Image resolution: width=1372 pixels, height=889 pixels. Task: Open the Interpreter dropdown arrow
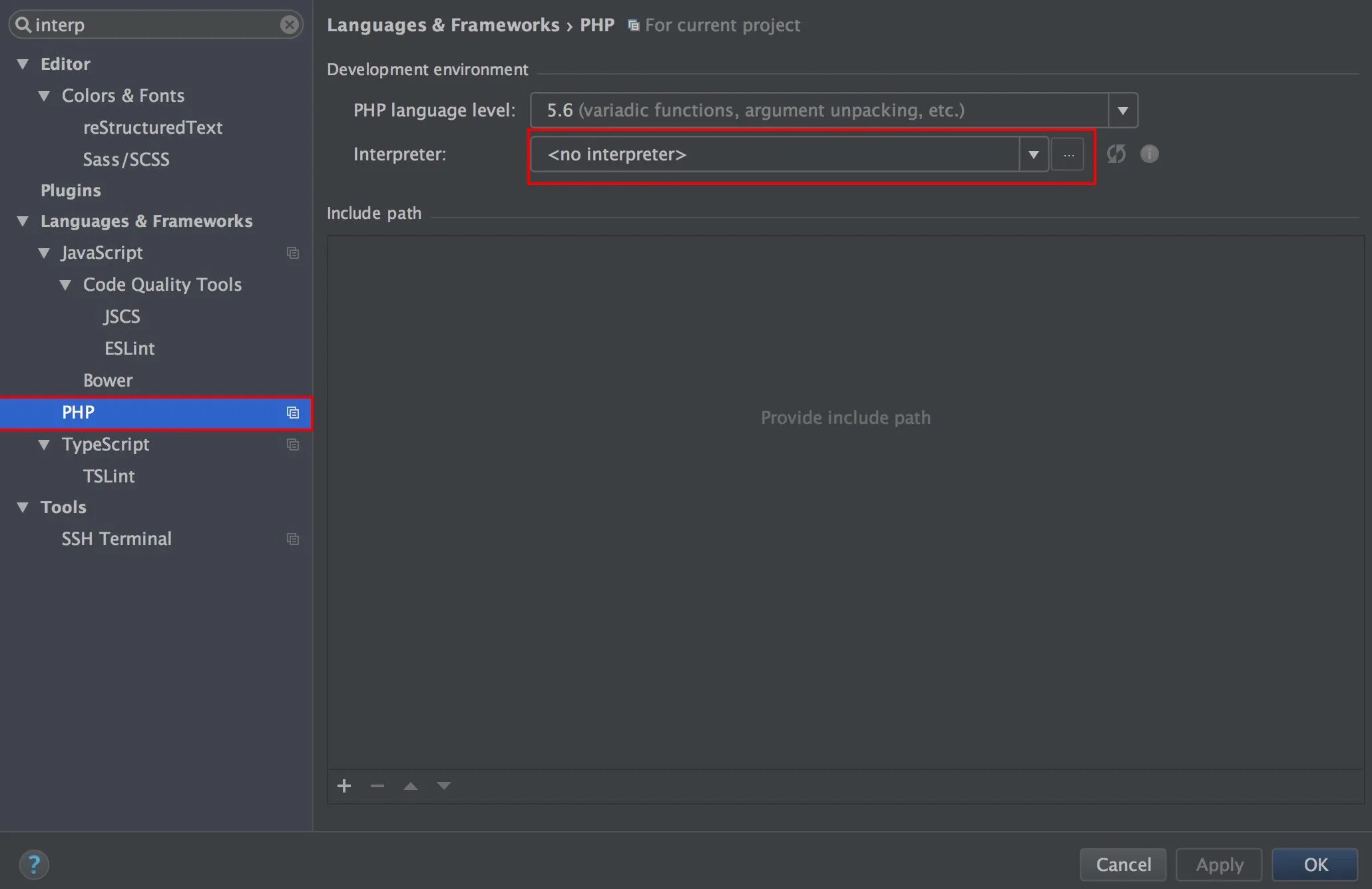coord(1033,154)
